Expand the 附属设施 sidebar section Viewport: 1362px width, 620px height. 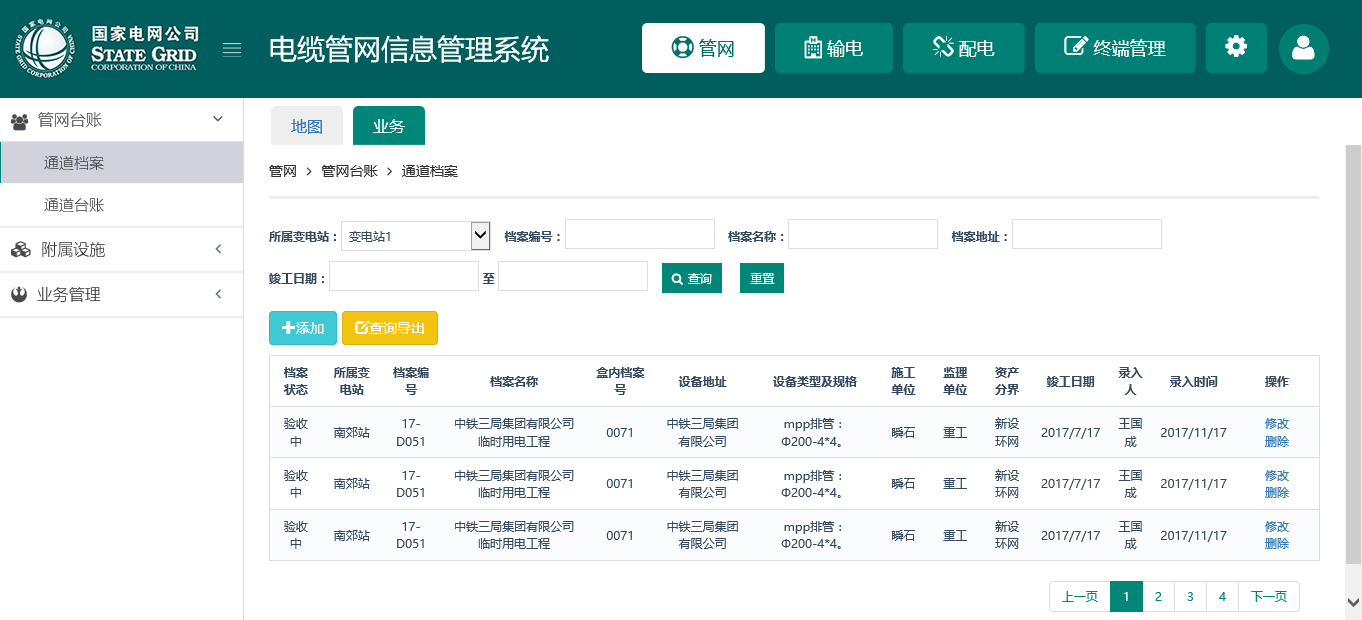coord(121,250)
